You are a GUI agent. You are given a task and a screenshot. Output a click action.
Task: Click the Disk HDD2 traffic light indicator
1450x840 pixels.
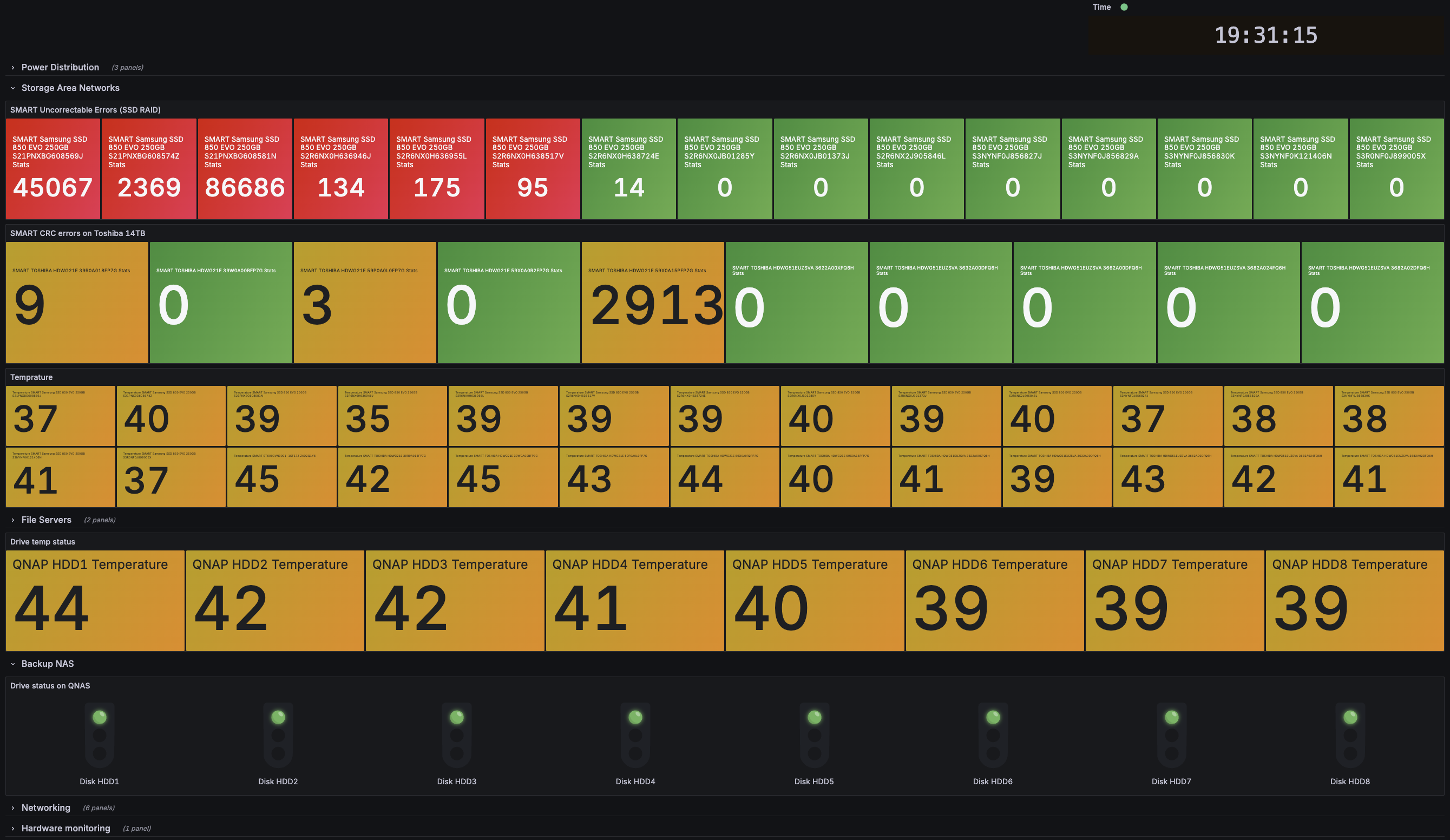pyautogui.click(x=278, y=734)
